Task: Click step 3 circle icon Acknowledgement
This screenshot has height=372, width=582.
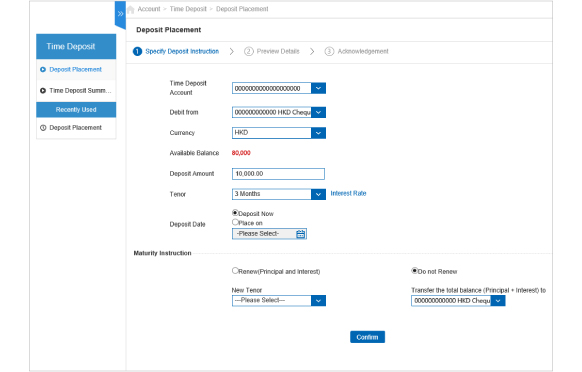Action: (329, 51)
